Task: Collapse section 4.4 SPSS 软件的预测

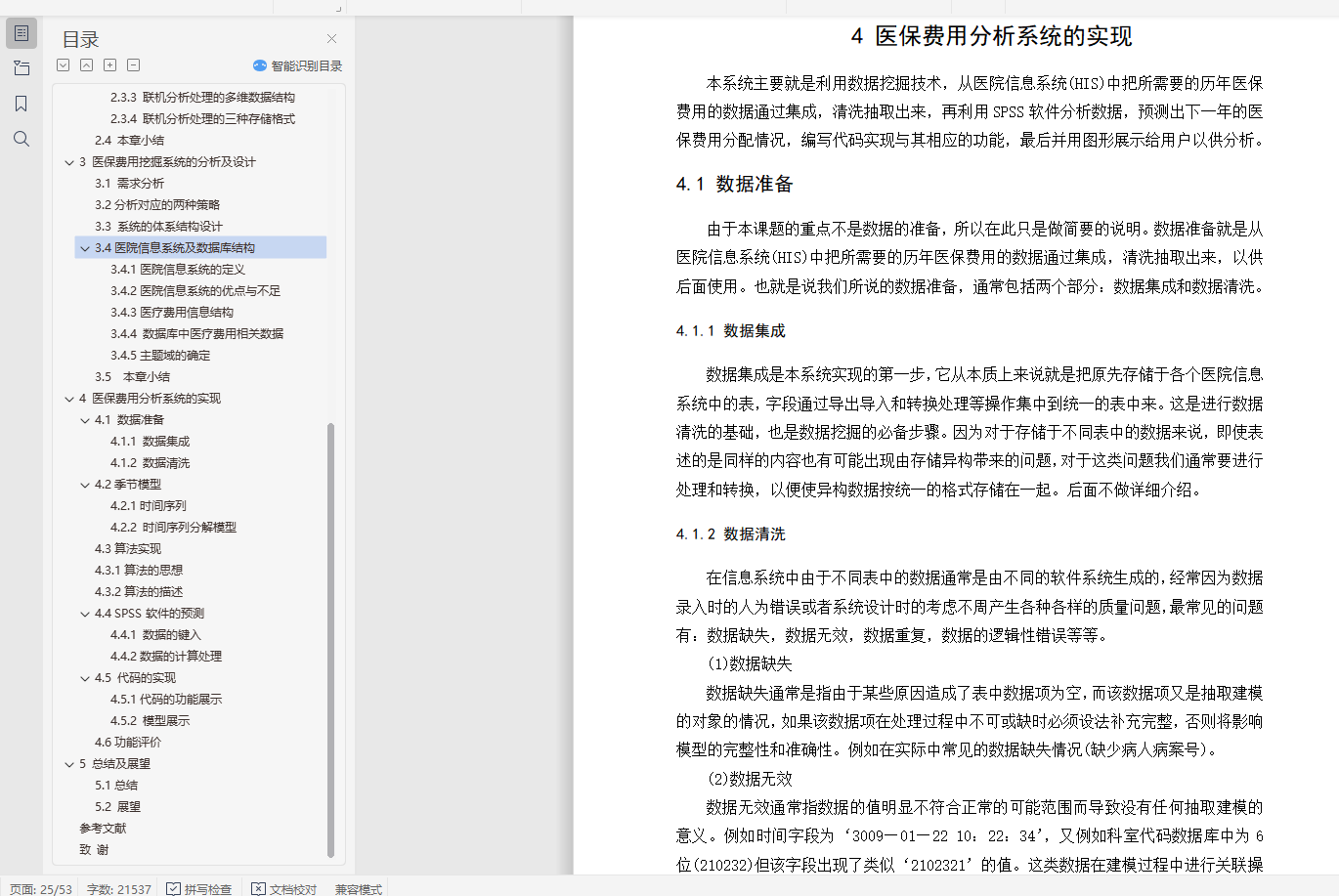Action: point(85,614)
